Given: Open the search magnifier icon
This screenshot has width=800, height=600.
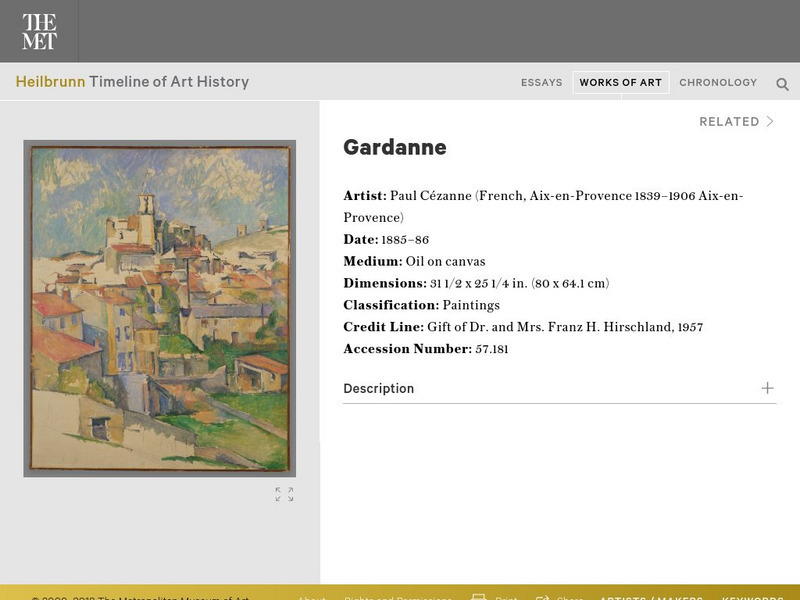Looking at the screenshot, I should (782, 84).
